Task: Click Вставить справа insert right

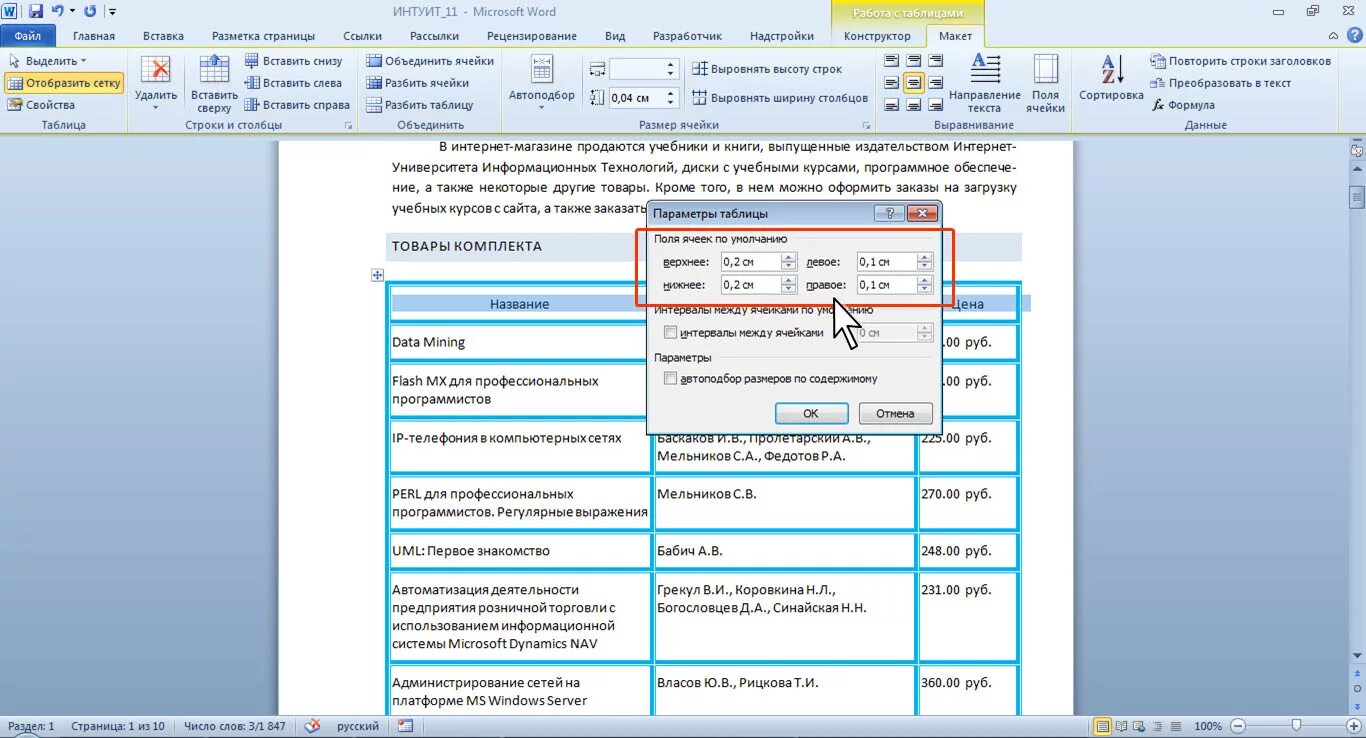Action: pyautogui.click(x=298, y=105)
